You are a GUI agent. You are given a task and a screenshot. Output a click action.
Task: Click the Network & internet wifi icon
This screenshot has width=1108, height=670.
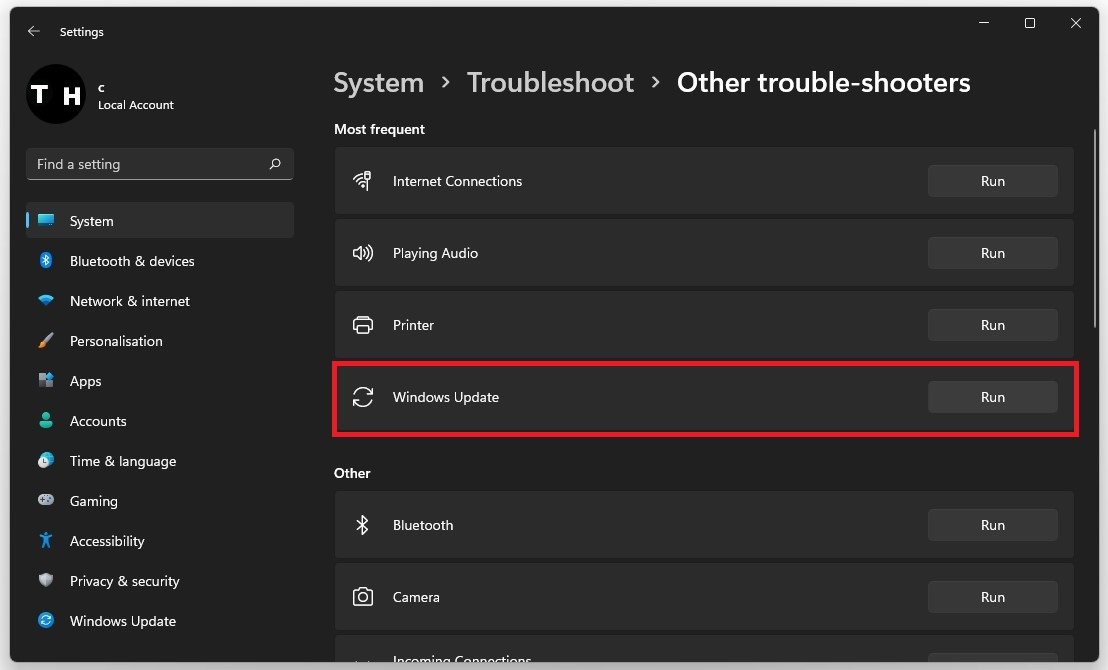pos(46,300)
